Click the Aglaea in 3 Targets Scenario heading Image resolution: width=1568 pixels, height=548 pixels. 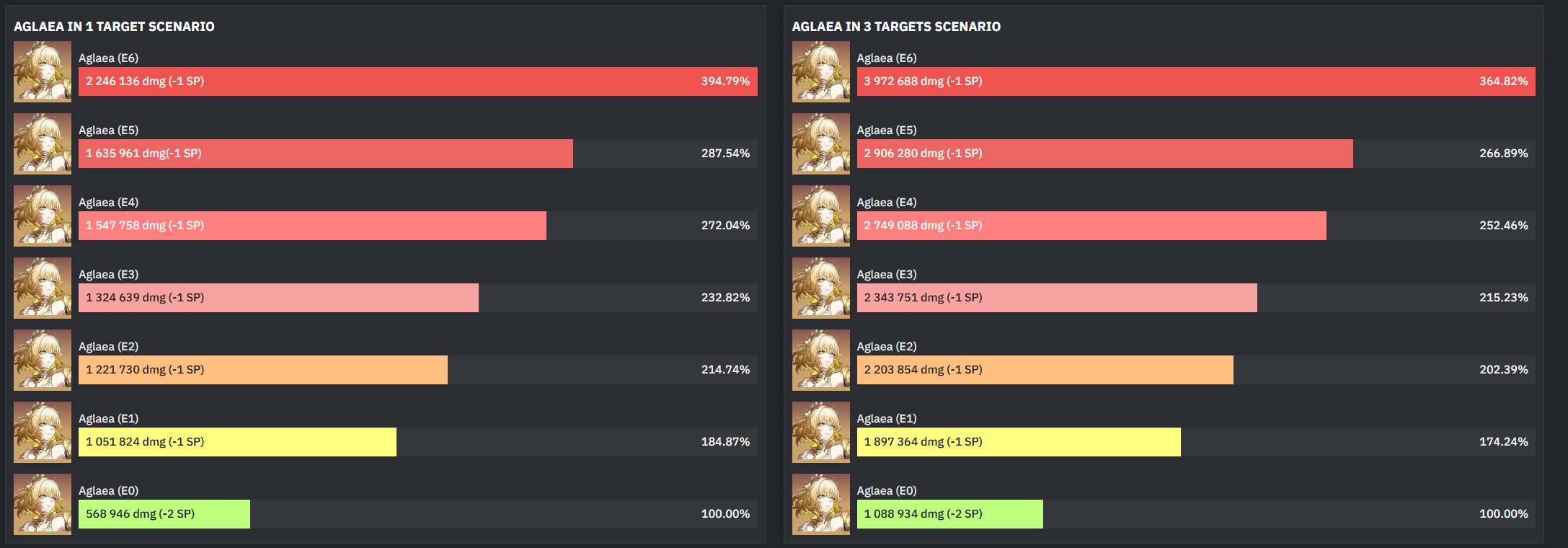tap(896, 27)
